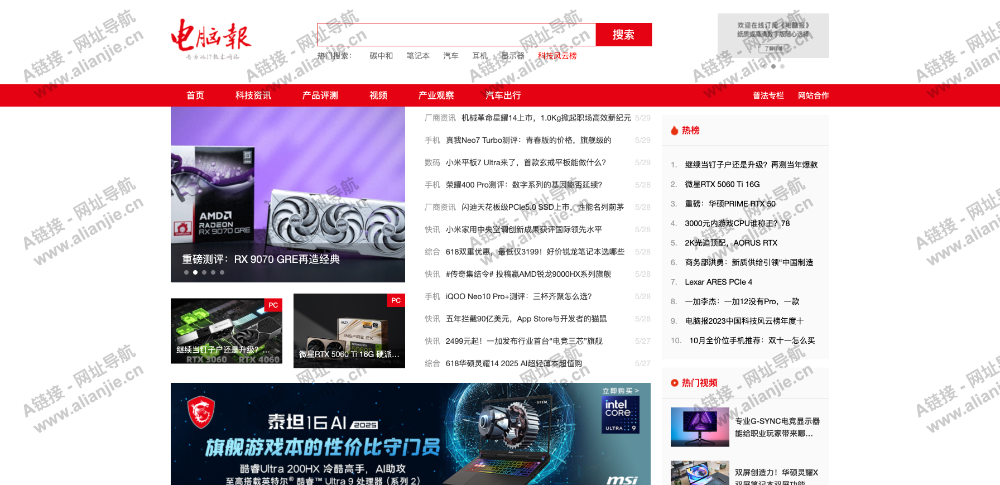Open hot list item 重磅:华硕PRIME RTX 50
1000x485 pixels.
[x=730, y=204]
